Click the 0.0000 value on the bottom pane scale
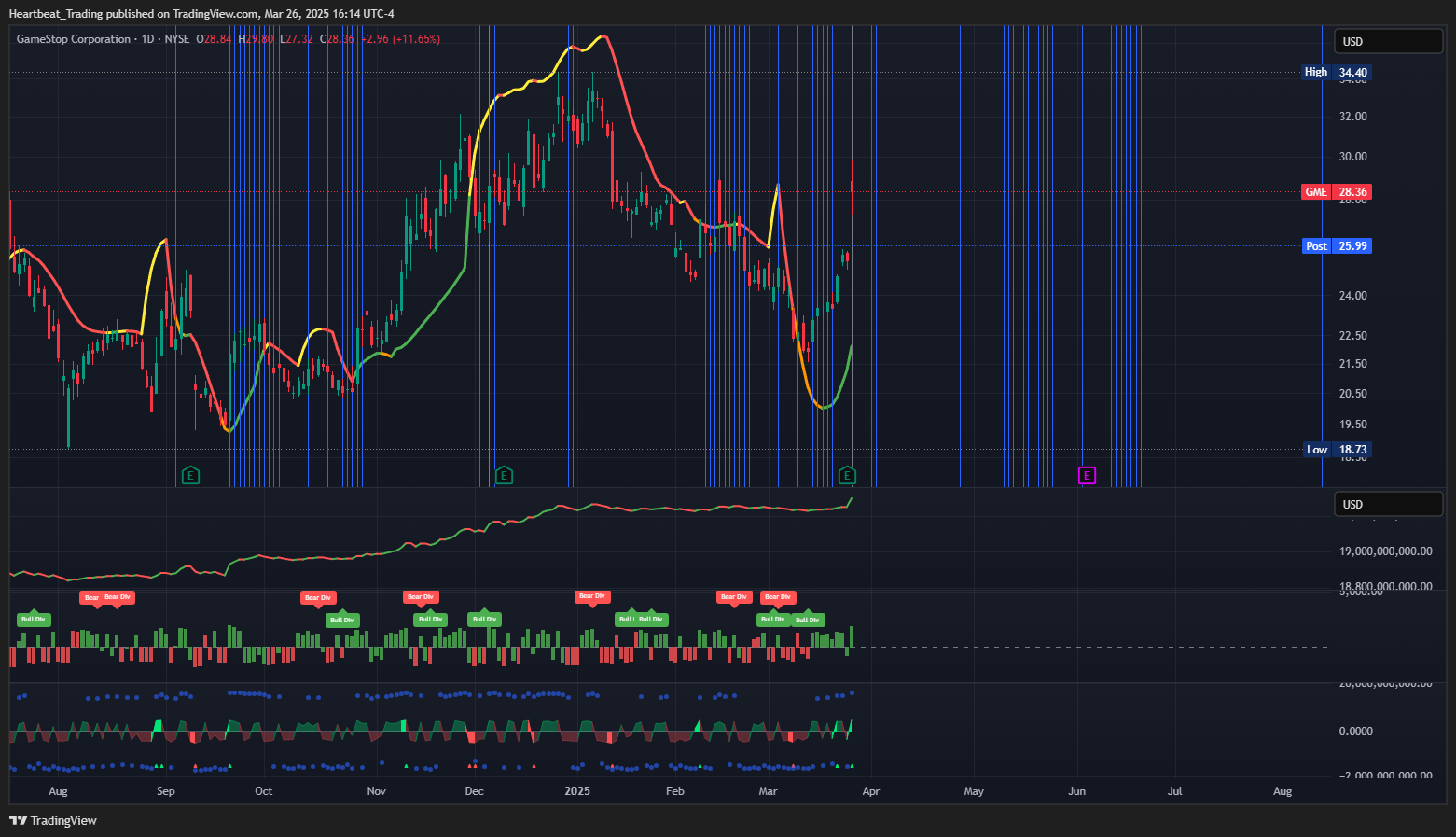The height and width of the screenshot is (837, 1456). tap(1356, 732)
